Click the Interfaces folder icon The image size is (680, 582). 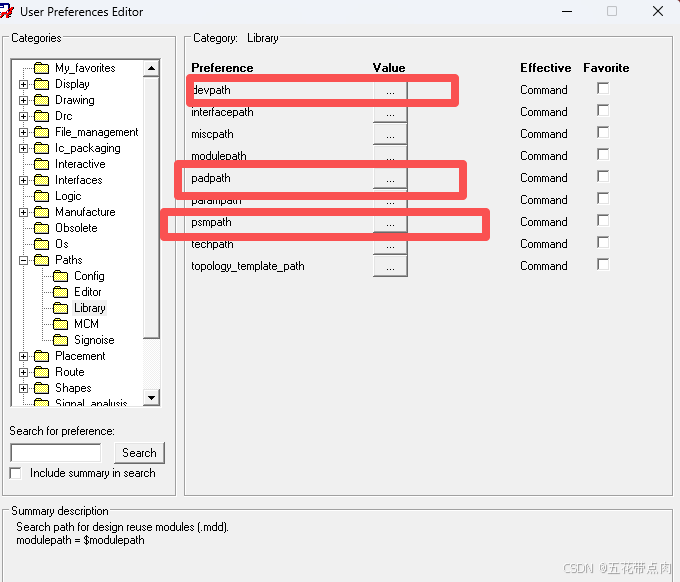(42, 180)
